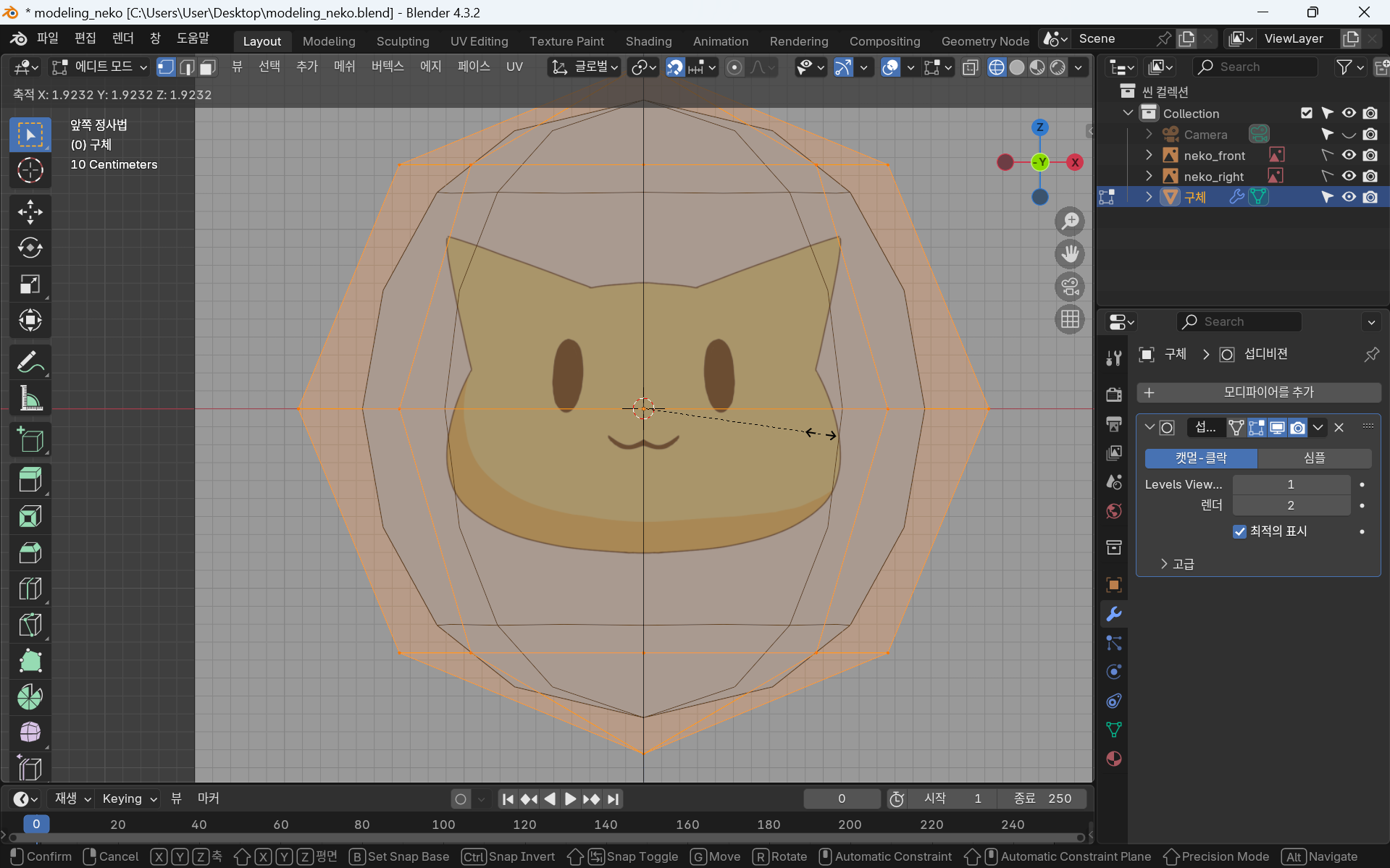This screenshot has width=1390, height=868.
Task: Toggle orthographic/perspective grid icon
Action: [x=1070, y=319]
